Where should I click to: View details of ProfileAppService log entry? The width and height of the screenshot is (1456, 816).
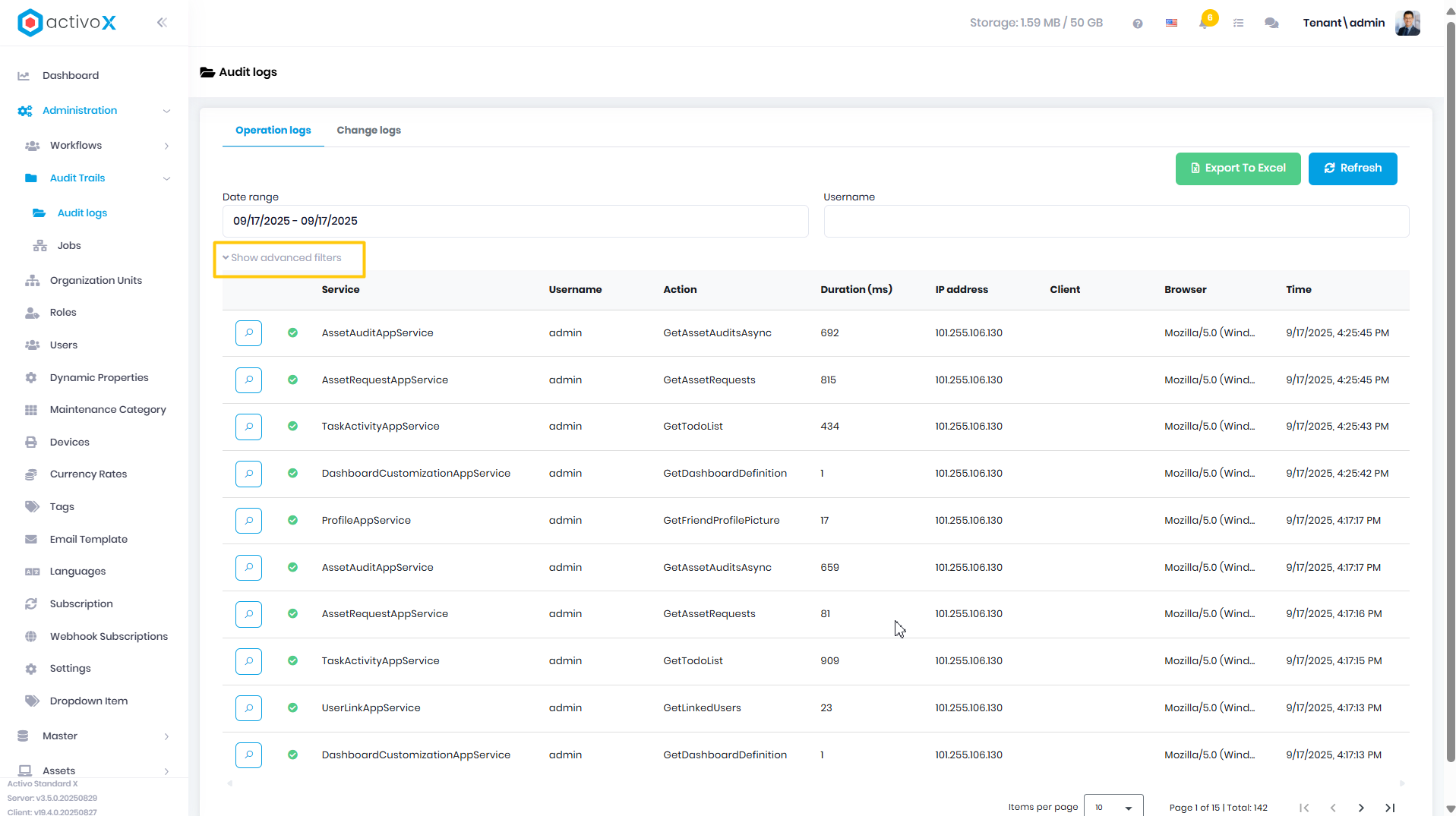tap(248, 521)
